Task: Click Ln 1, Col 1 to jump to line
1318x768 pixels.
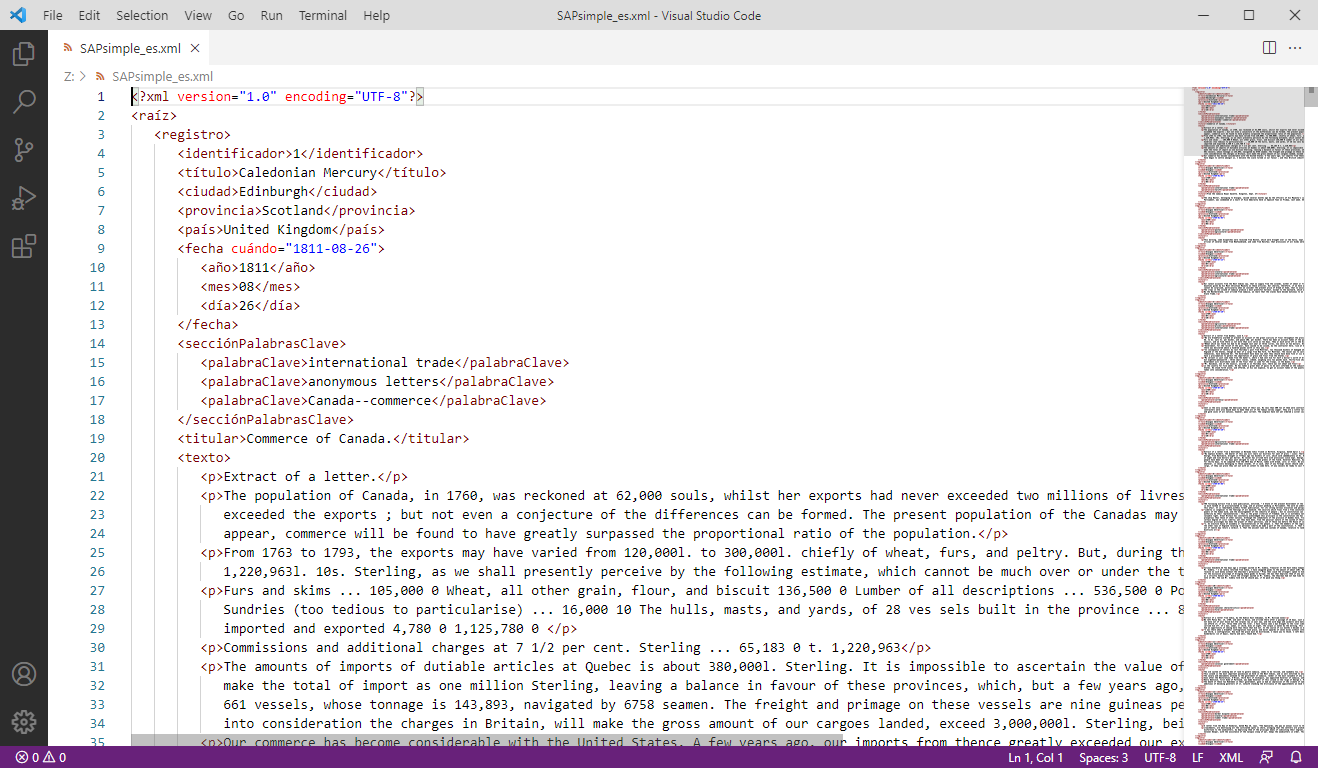Action: (x=1035, y=757)
